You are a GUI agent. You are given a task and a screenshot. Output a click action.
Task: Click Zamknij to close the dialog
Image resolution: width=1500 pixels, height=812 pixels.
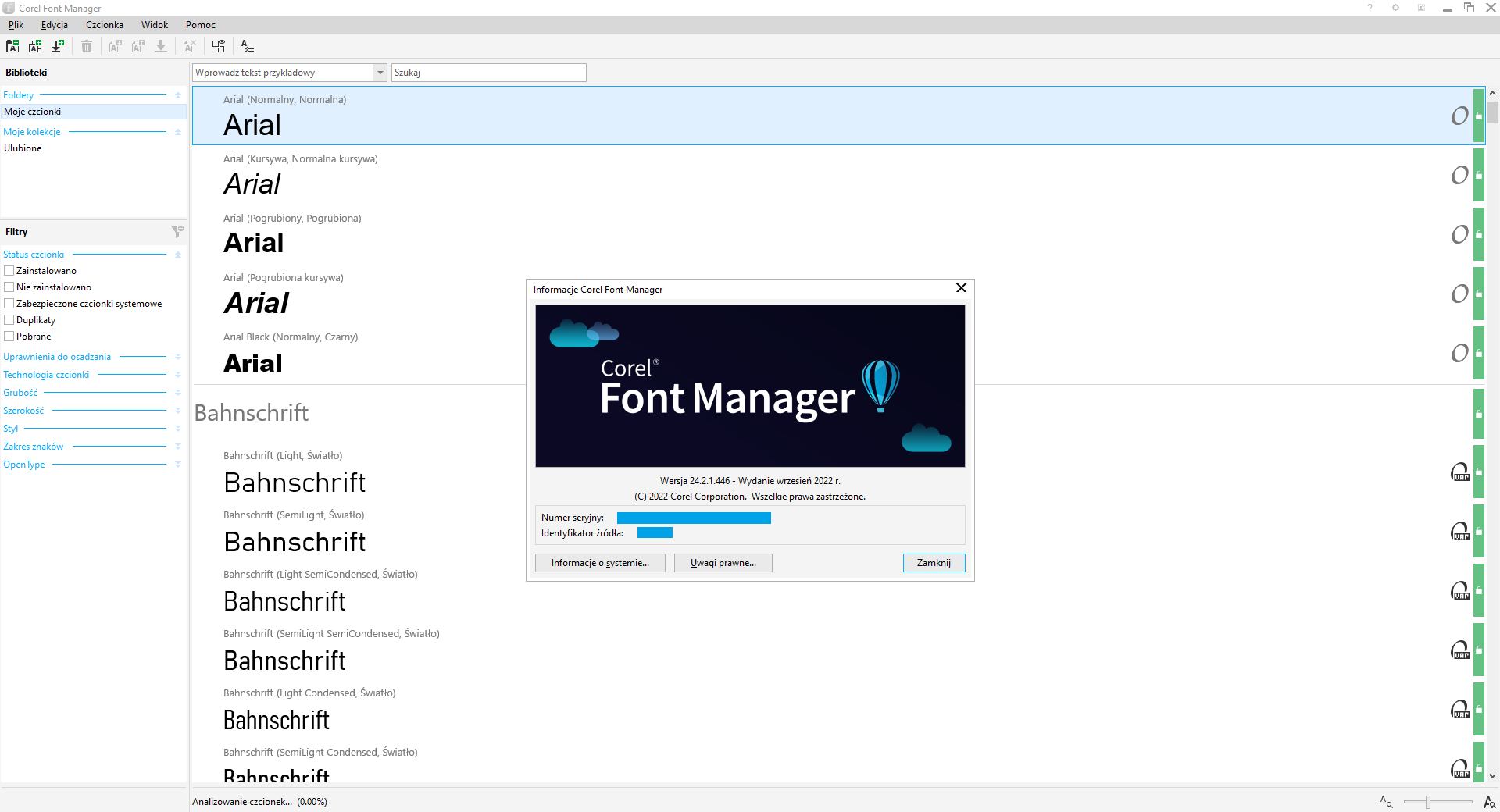click(934, 563)
